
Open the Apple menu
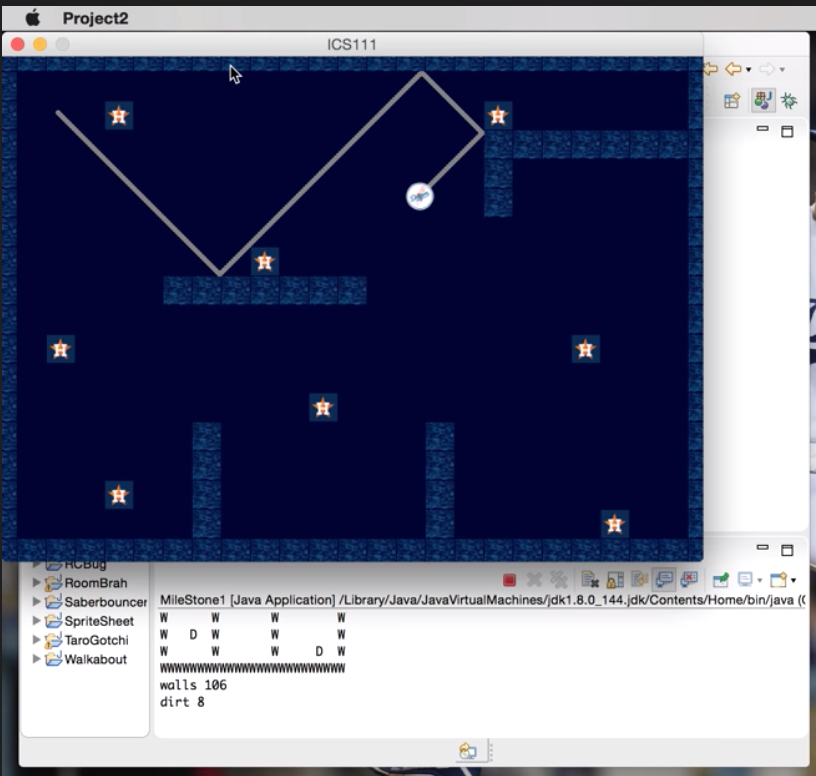pyautogui.click(x=33, y=18)
